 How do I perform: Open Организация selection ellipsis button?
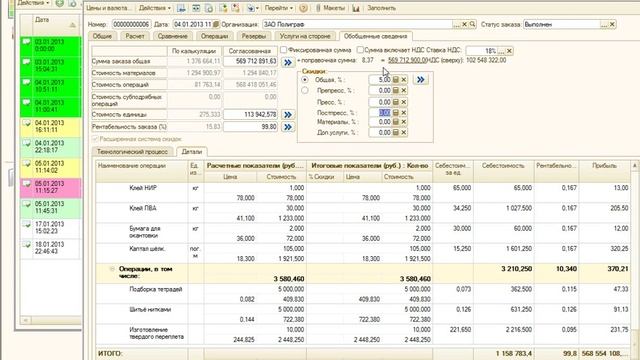pos(456,24)
